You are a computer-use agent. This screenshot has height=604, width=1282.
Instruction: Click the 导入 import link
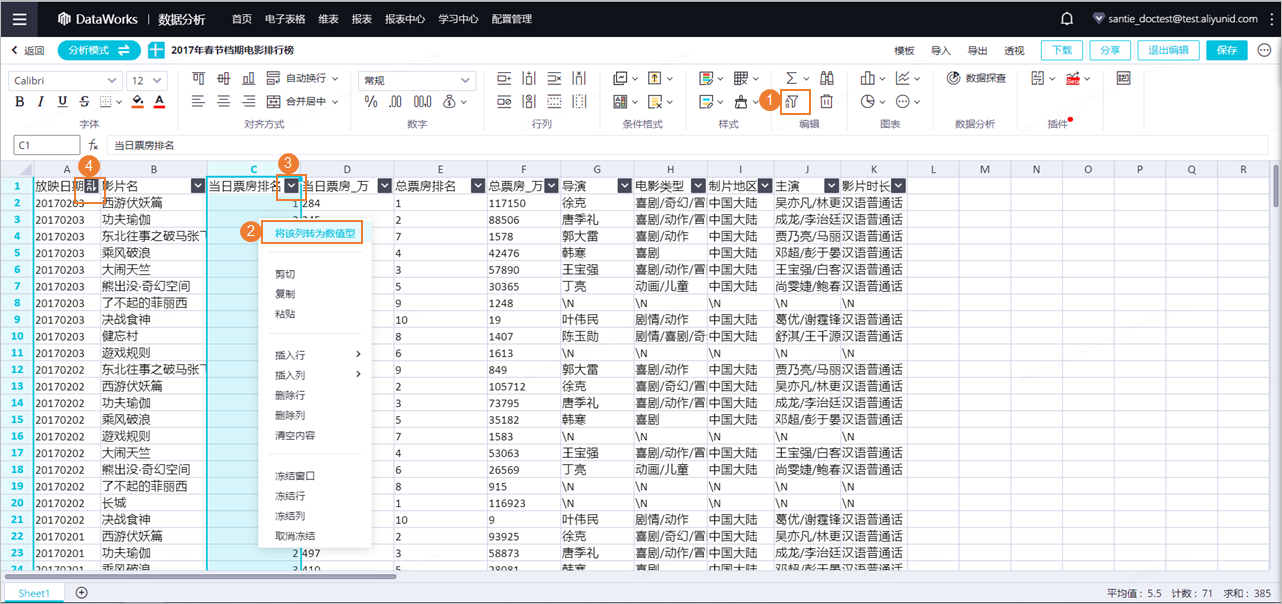point(941,50)
